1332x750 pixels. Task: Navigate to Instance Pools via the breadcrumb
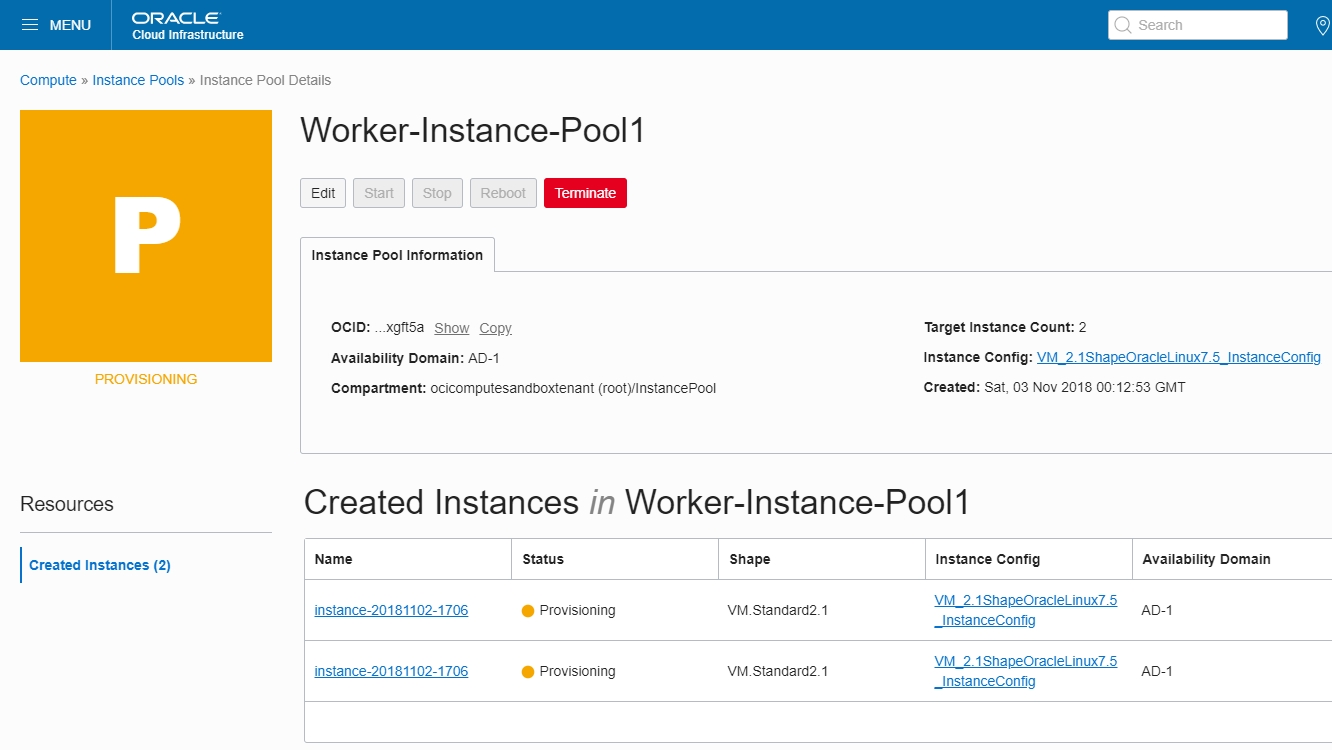pos(138,79)
